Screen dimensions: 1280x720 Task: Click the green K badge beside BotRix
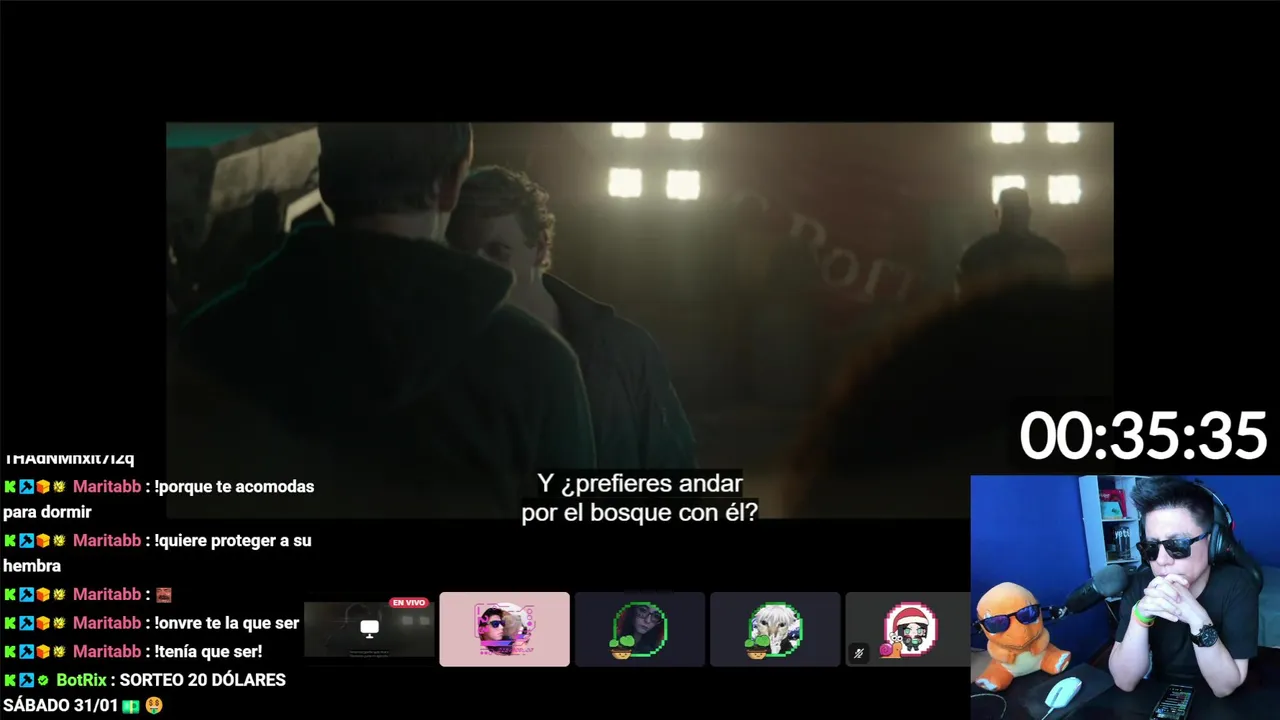10,680
